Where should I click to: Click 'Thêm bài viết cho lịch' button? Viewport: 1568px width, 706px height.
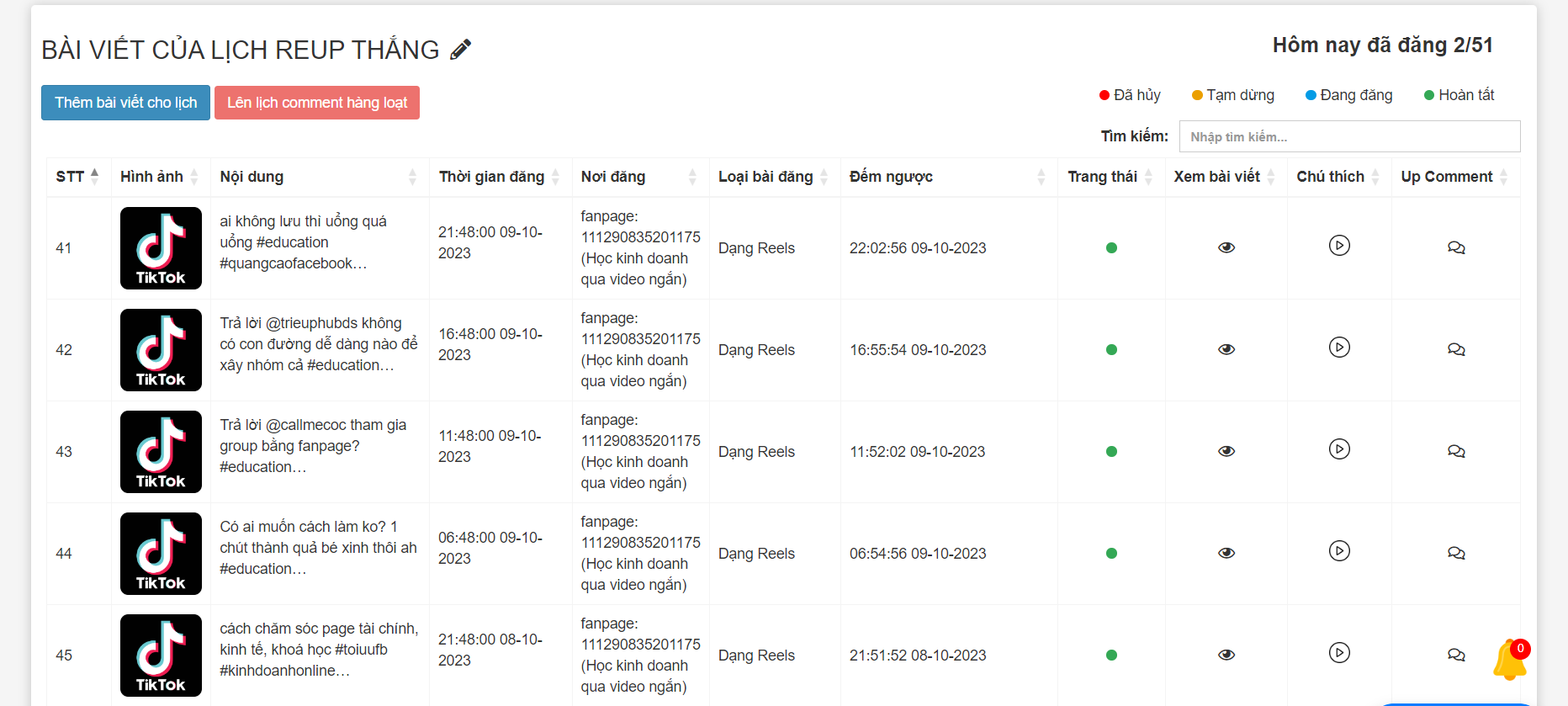click(x=126, y=103)
